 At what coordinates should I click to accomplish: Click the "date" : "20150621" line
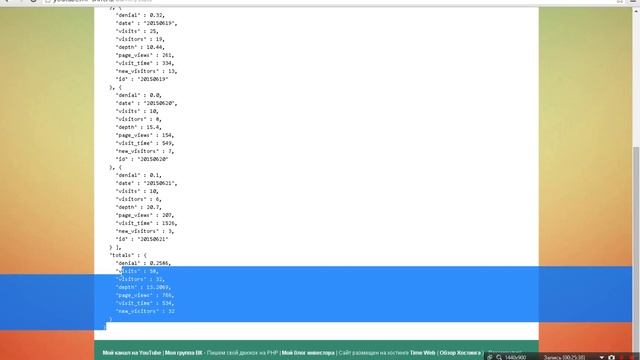pyautogui.click(x=147, y=183)
